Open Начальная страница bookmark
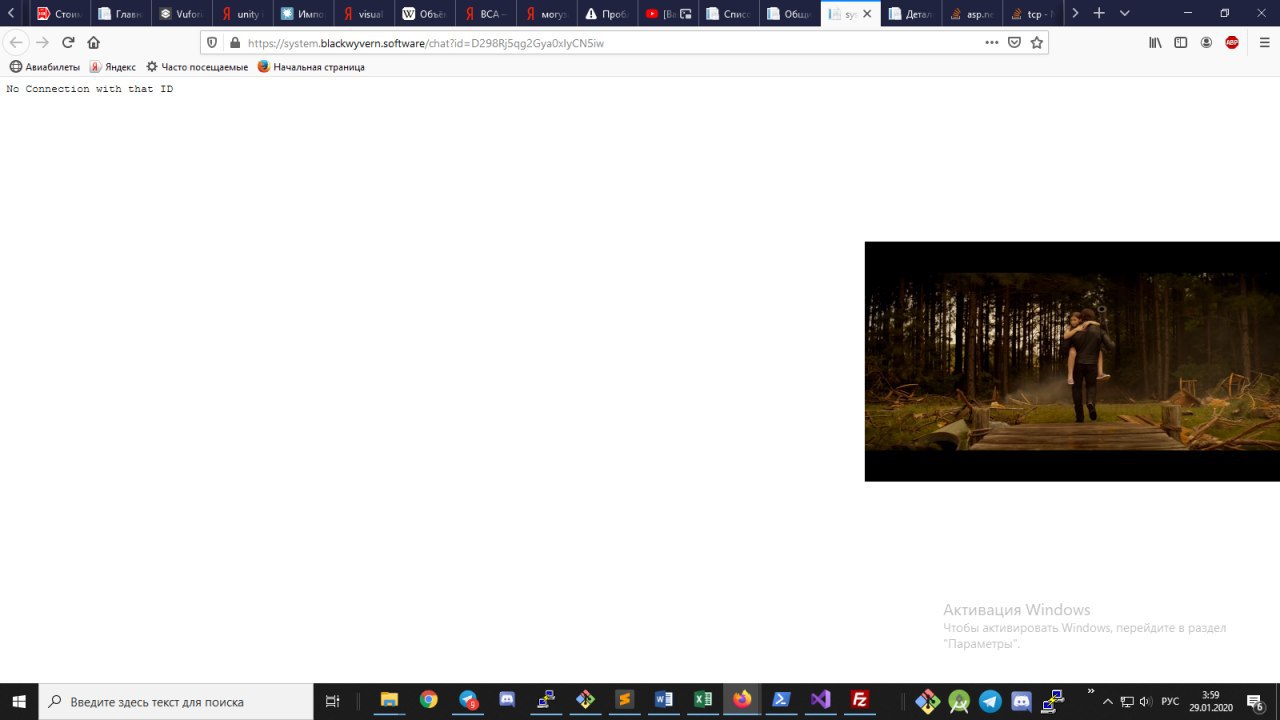The image size is (1280, 720). 311,67
